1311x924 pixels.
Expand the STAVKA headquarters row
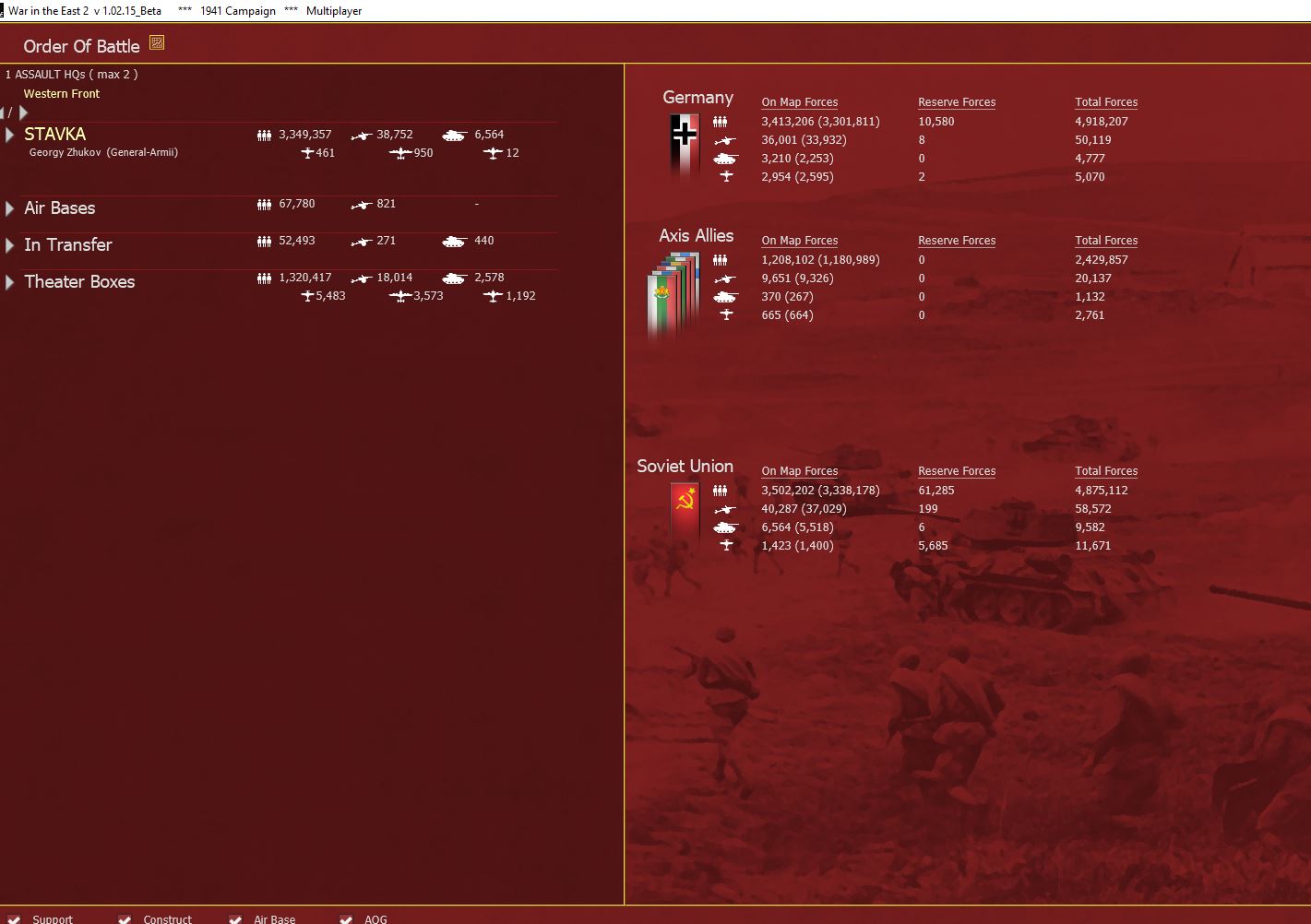pyautogui.click(x=9, y=135)
